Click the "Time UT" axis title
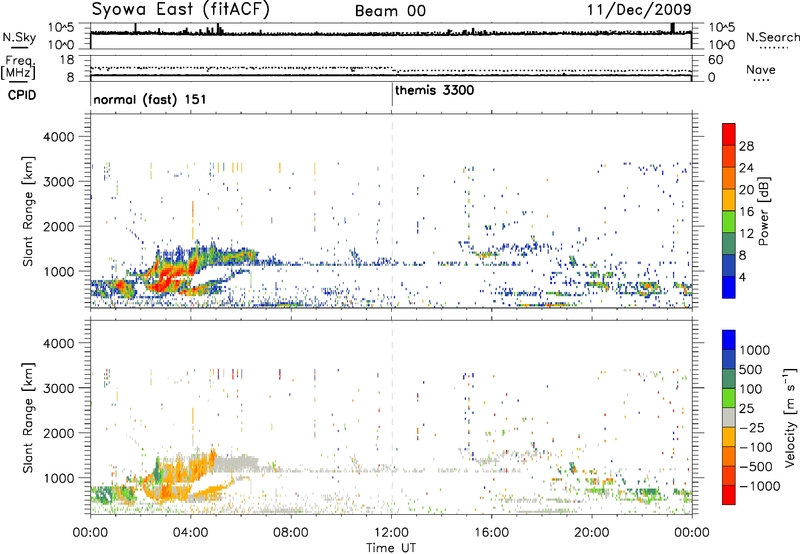The height and width of the screenshot is (554, 800). pyautogui.click(x=391, y=547)
